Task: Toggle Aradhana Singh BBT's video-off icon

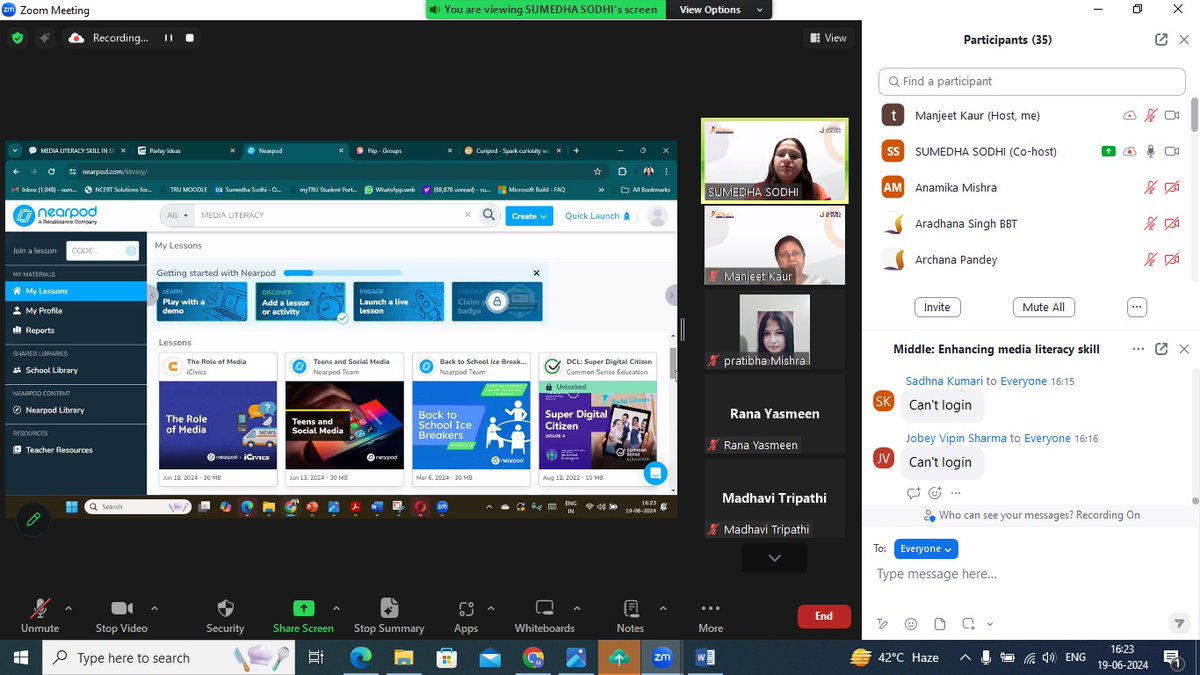Action: (1172, 224)
